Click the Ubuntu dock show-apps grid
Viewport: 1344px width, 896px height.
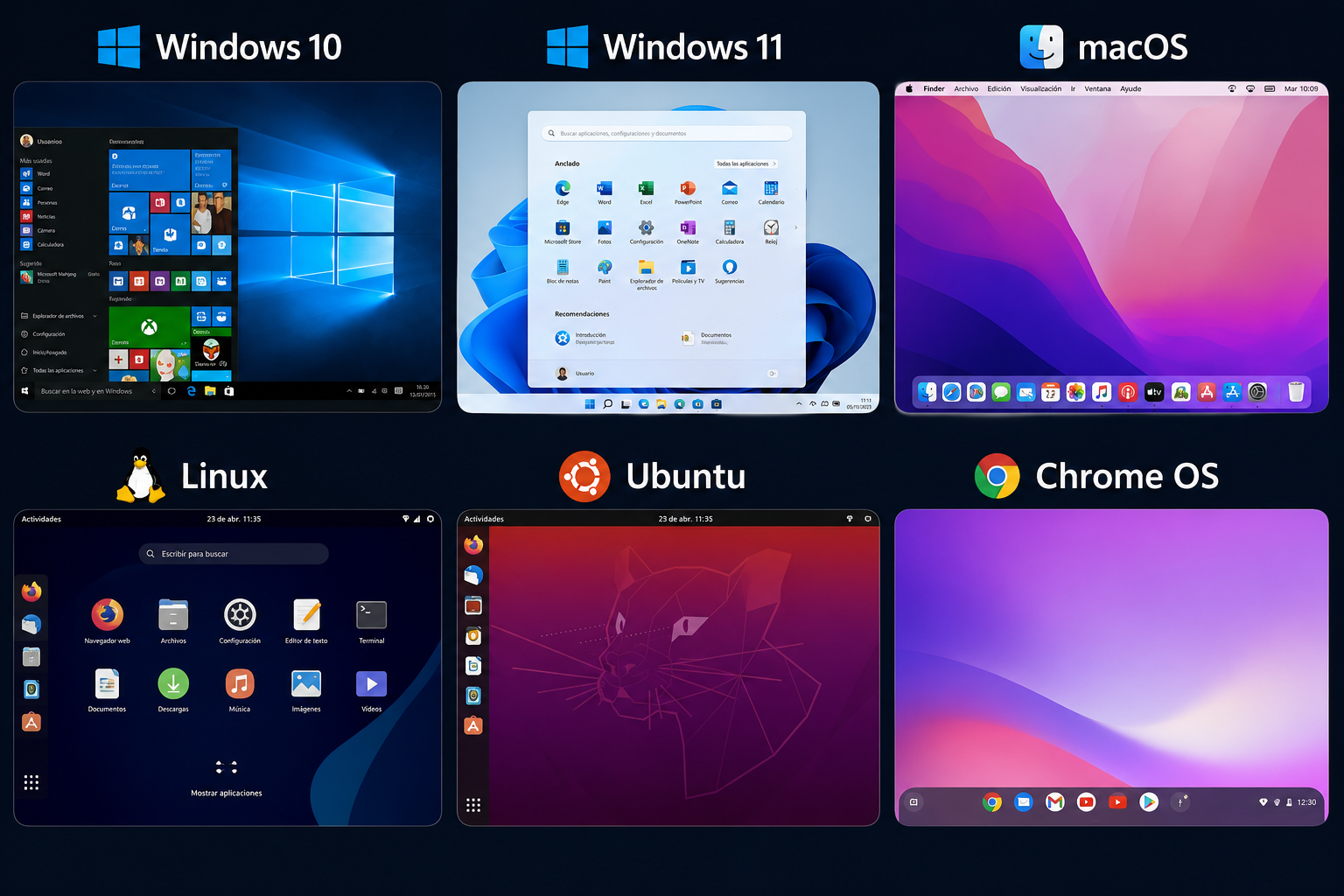(x=473, y=805)
